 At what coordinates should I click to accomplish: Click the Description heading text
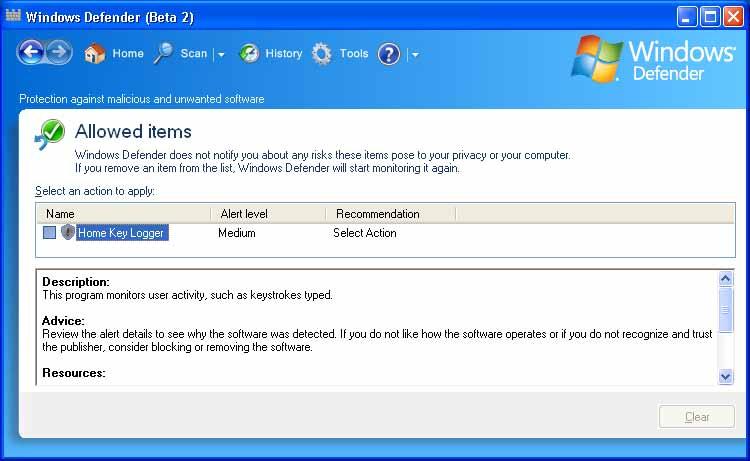(76, 282)
